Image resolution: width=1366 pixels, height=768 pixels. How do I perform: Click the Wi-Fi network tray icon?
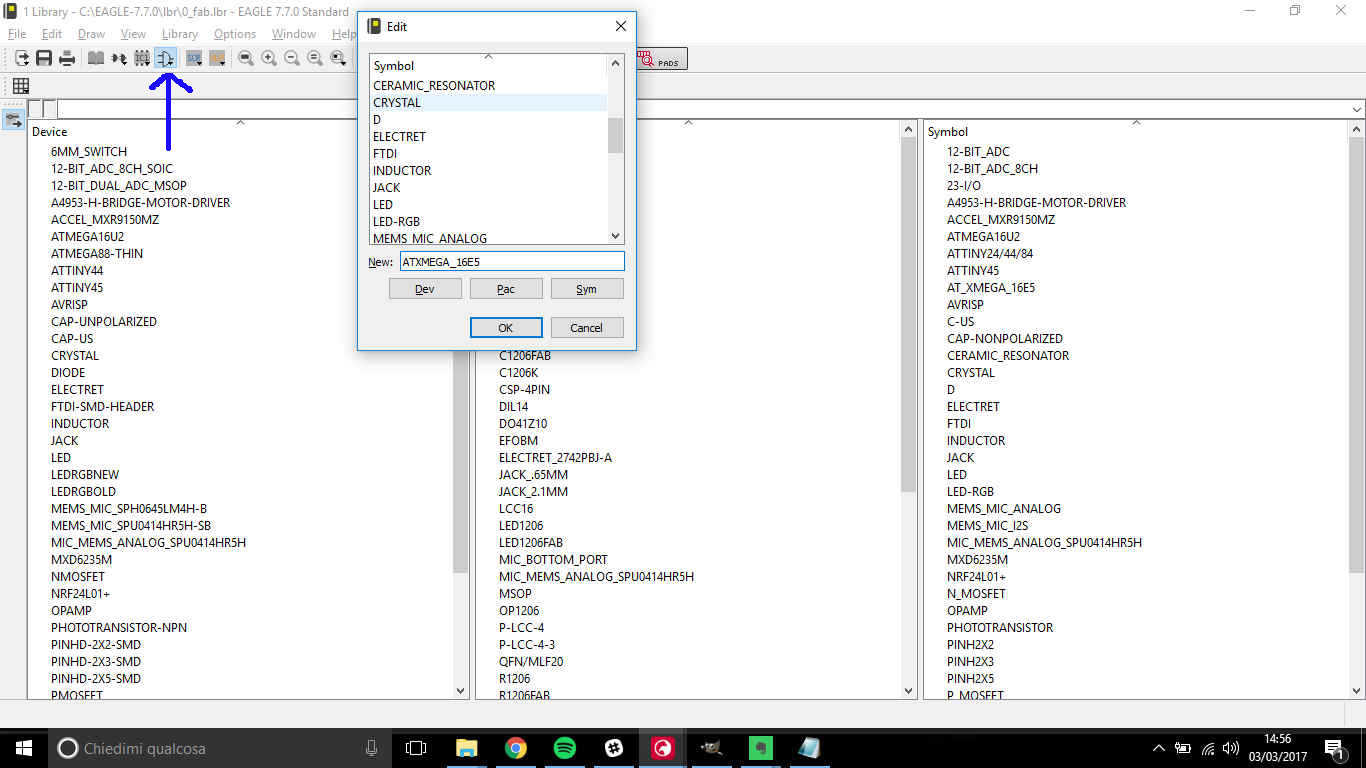(x=1207, y=748)
